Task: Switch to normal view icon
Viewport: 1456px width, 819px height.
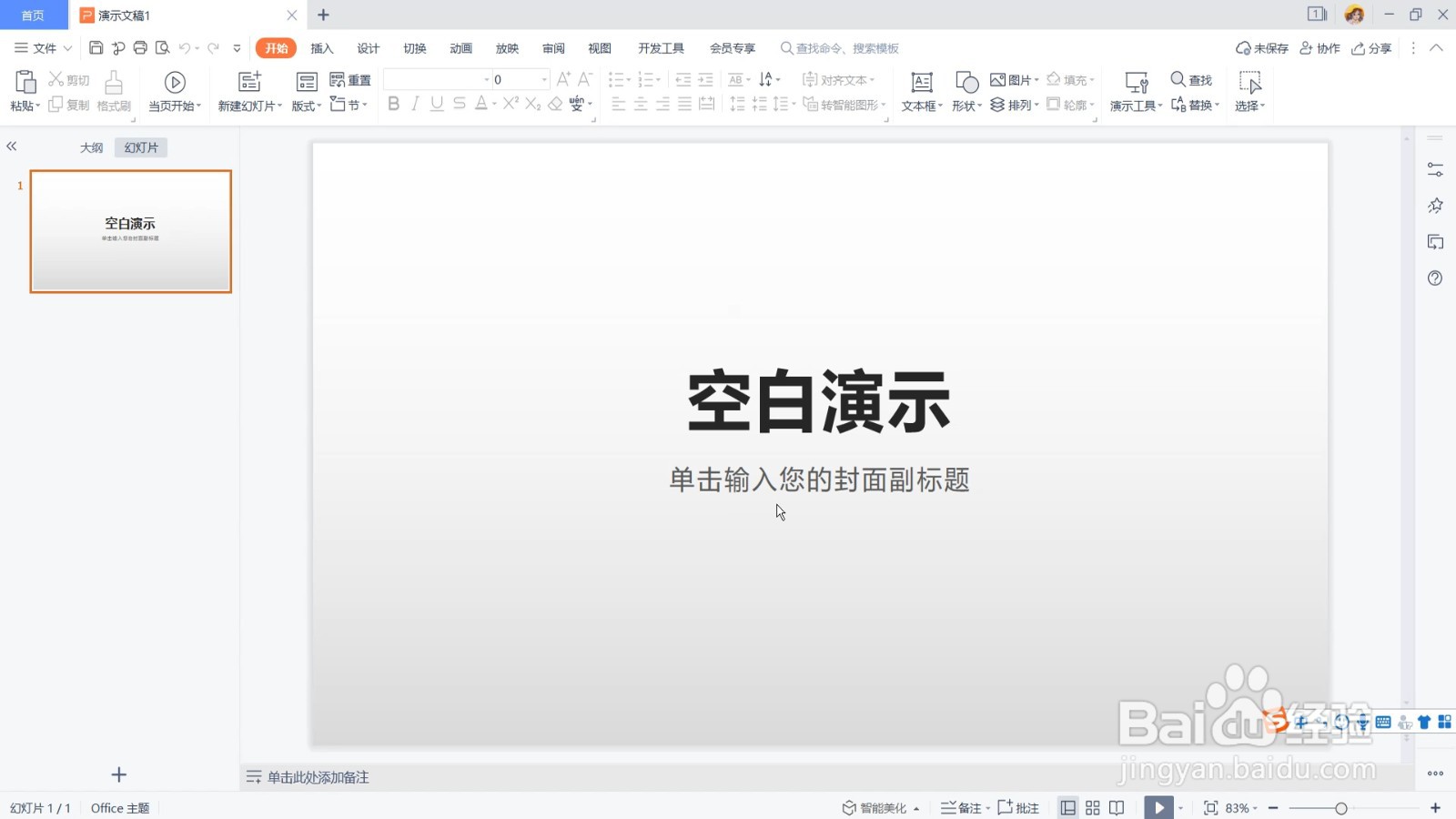Action: click(x=1068, y=808)
